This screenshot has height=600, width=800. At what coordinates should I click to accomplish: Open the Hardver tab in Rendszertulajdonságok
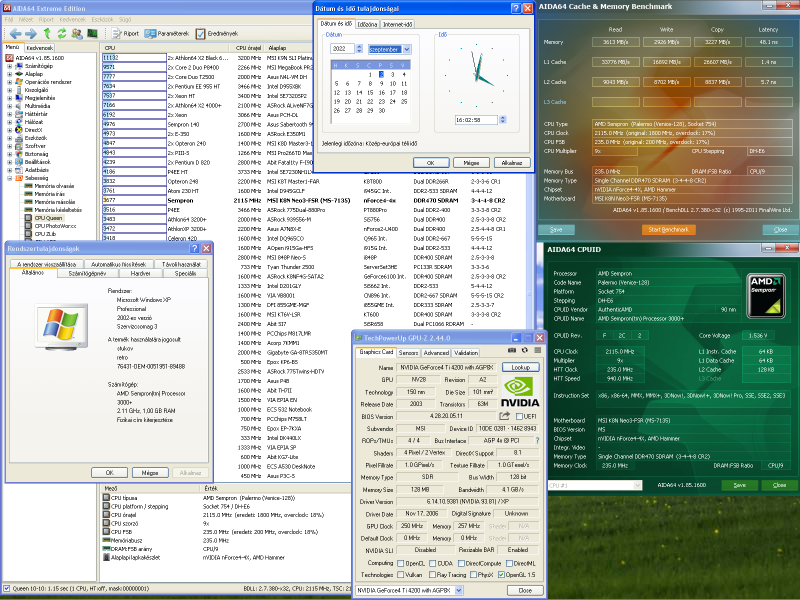pyautogui.click(x=140, y=273)
